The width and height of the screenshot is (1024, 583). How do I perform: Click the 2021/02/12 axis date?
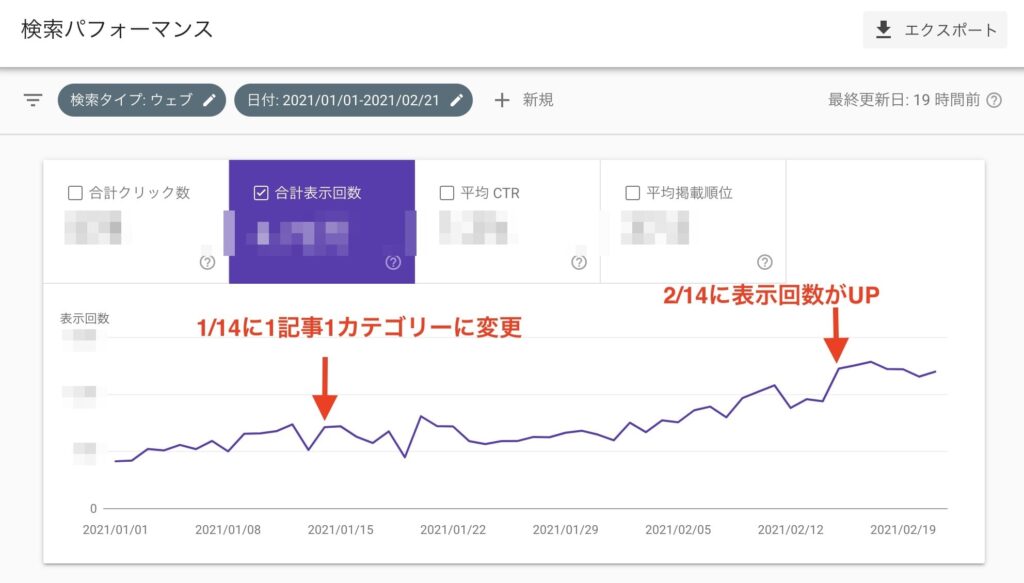pyautogui.click(x=790, y=529)
